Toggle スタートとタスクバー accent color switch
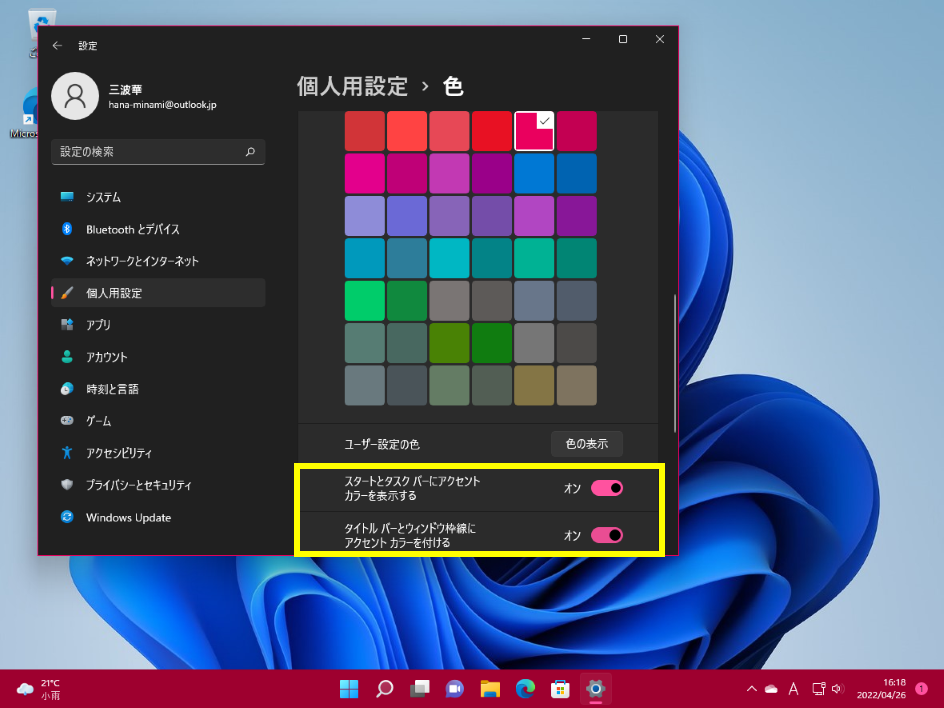The image size is (944, 708). [x=606, y=488]
